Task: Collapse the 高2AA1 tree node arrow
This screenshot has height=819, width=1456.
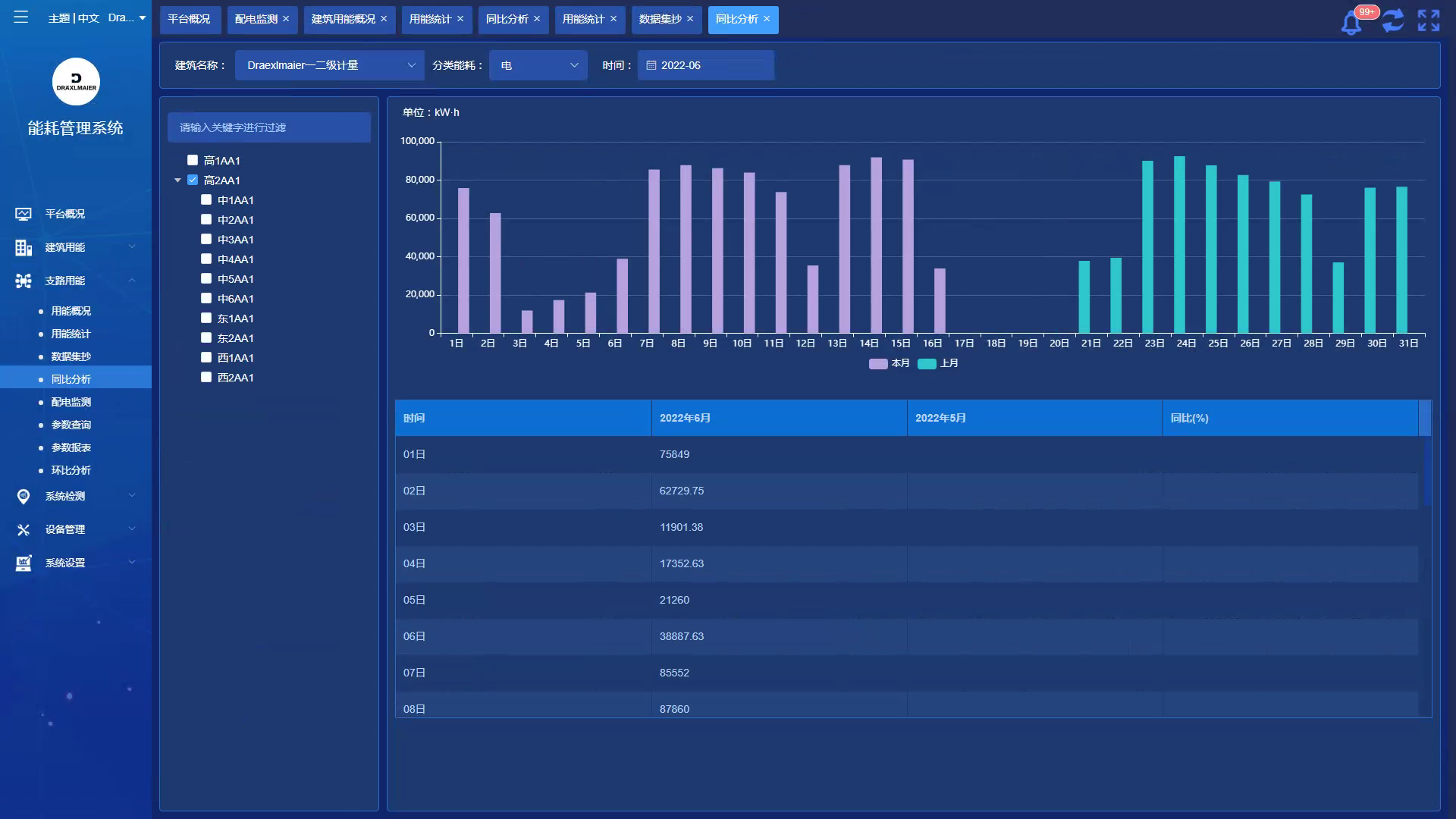Action: pos(177,180)
